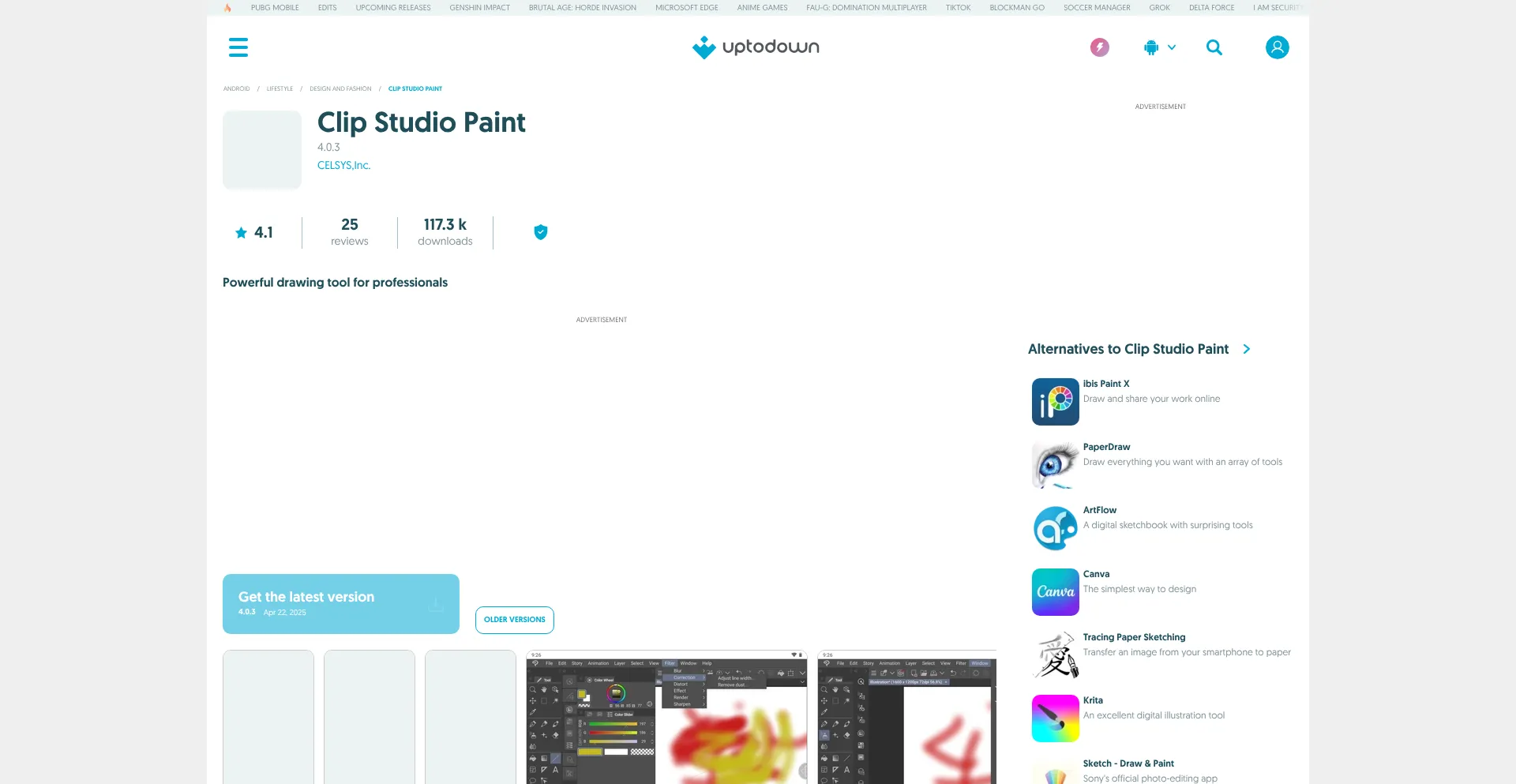Click the OLDER VERSIONS button

coord(515,620)
